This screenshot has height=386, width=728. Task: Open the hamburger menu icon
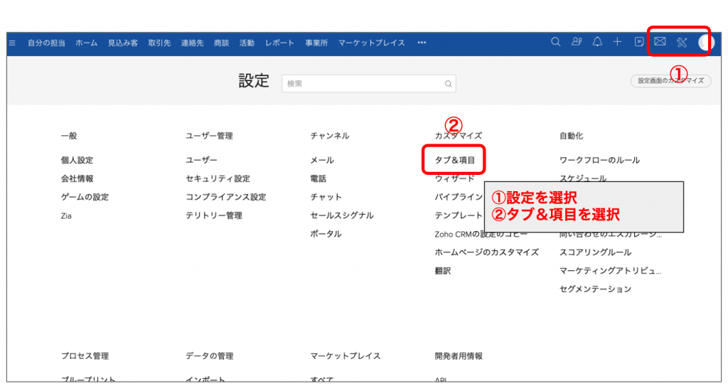pos(12,43)
